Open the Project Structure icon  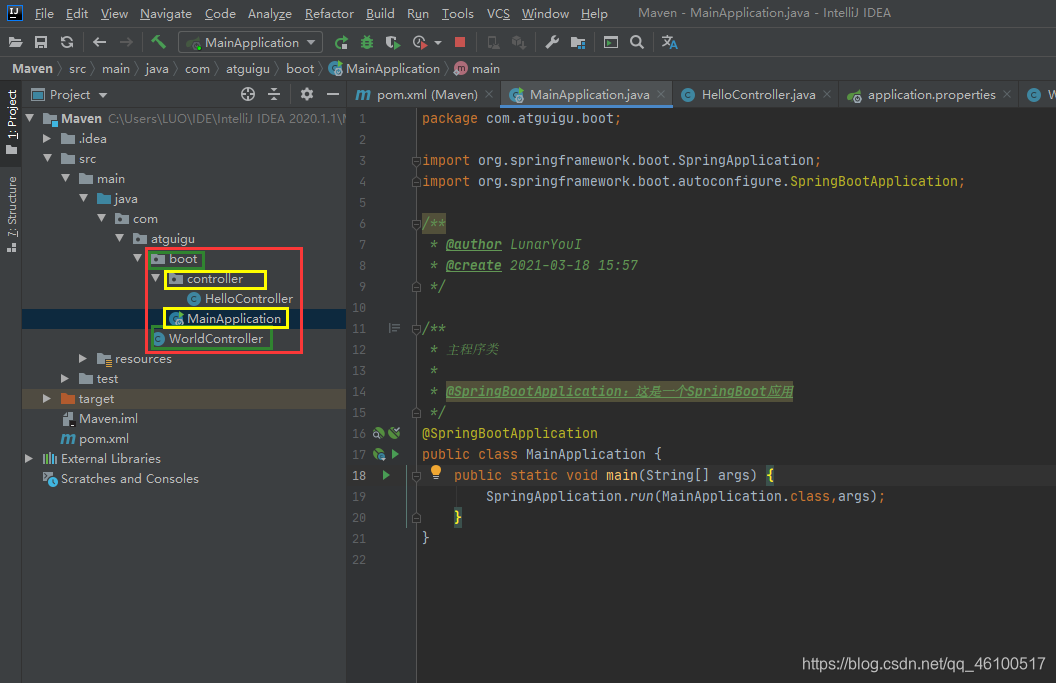tap(578, 42)
